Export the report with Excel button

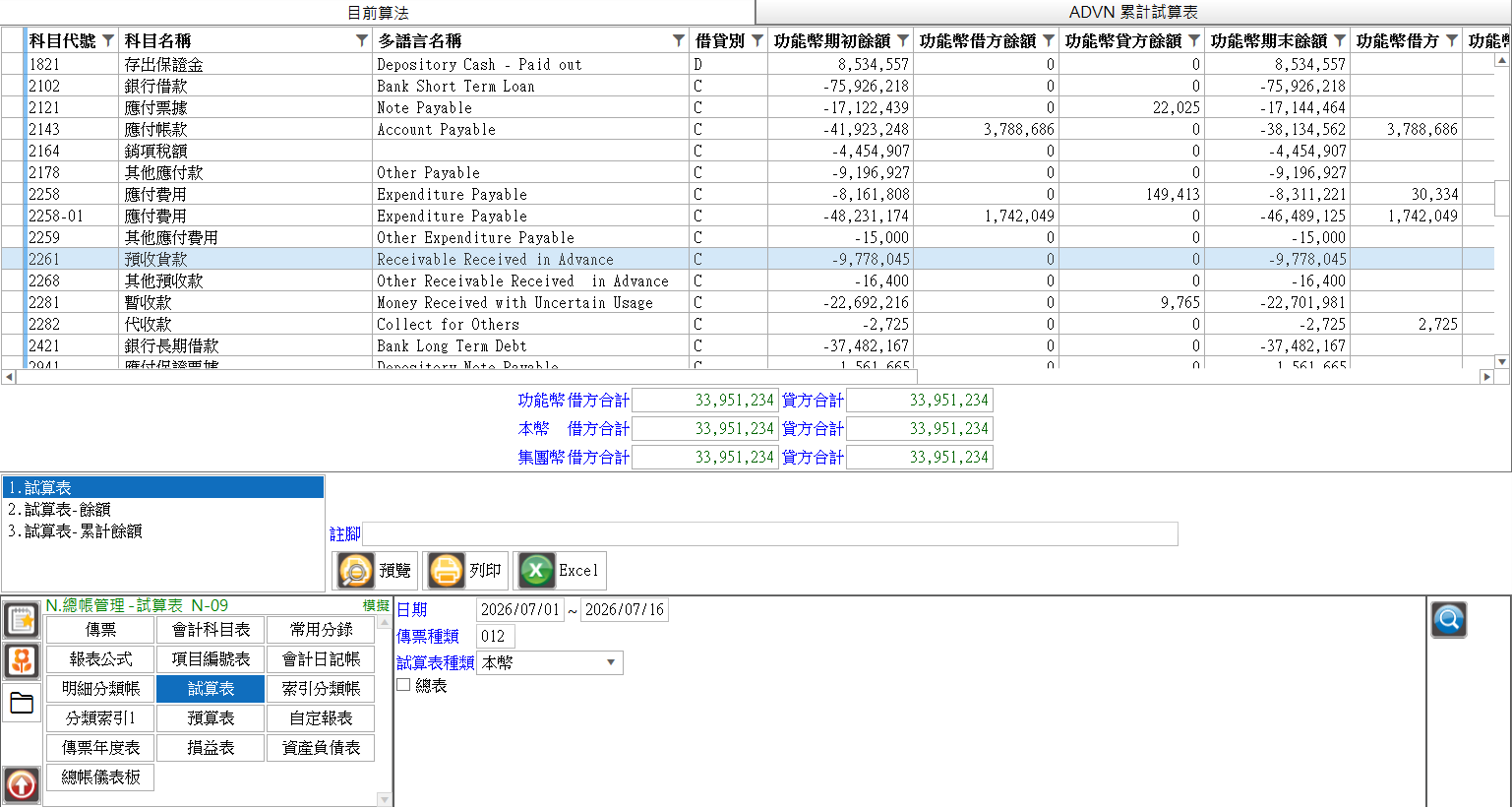click(x=560, y=571)
